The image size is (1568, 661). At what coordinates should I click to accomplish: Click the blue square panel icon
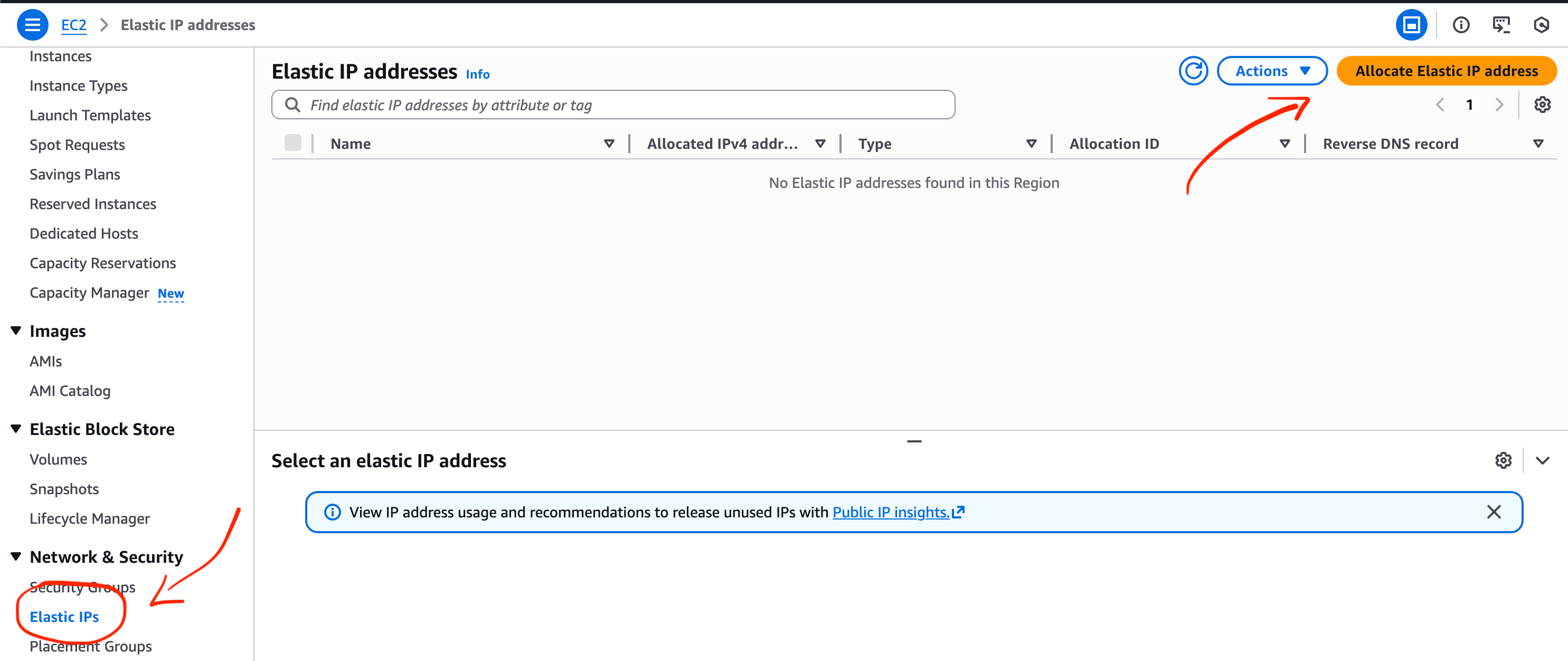pos(1411,25)
